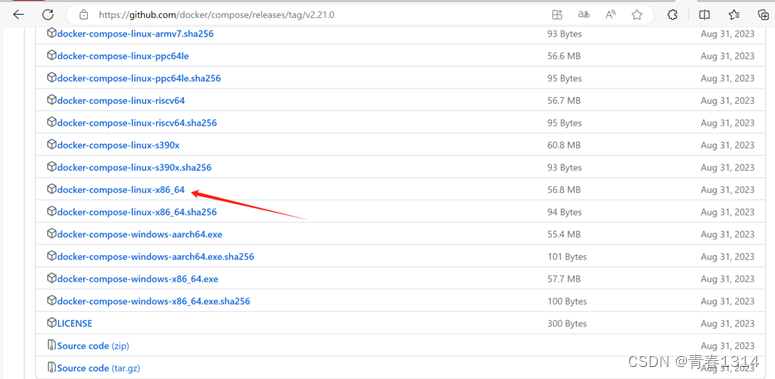Open docker-compose-linux-riscv64.sha256 link

[x=137, y=123]
